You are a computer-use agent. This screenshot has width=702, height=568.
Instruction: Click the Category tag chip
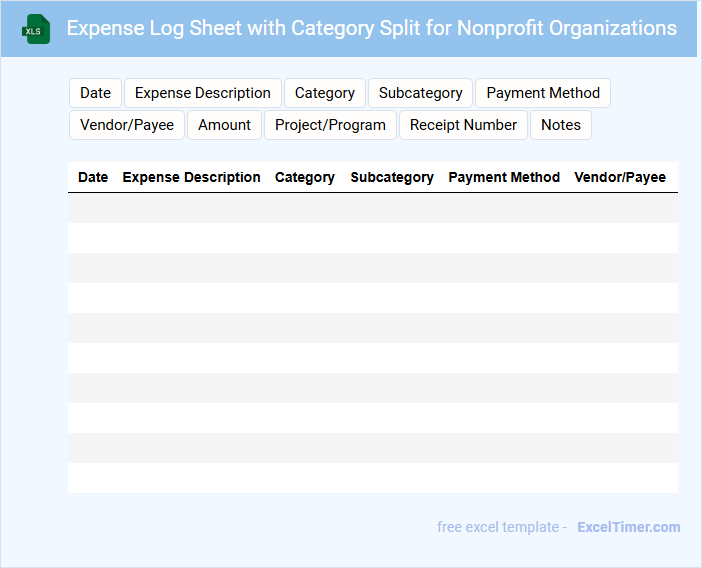[324, 93]
